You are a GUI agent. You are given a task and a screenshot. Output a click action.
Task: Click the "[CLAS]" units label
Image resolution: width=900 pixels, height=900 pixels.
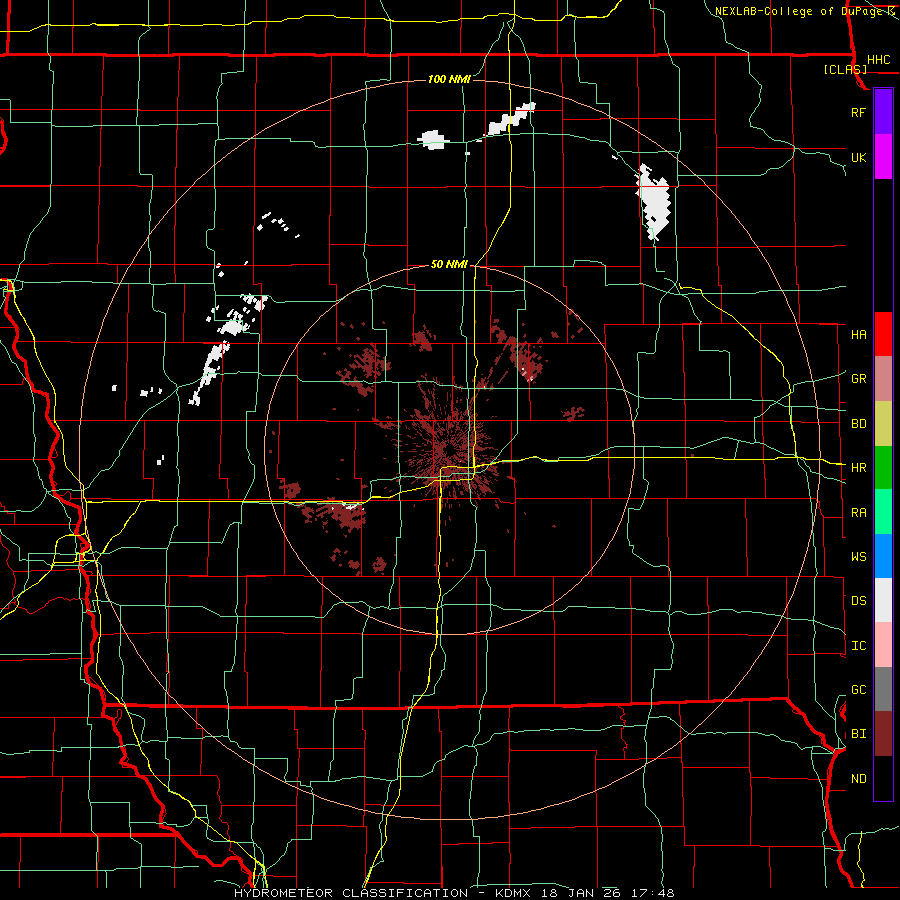[x=845, y=69]
